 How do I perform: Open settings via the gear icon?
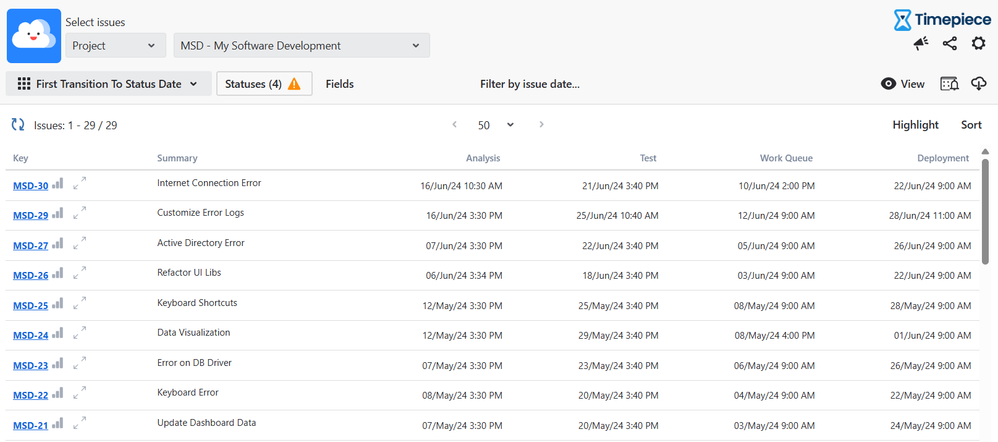click(978, 43)
